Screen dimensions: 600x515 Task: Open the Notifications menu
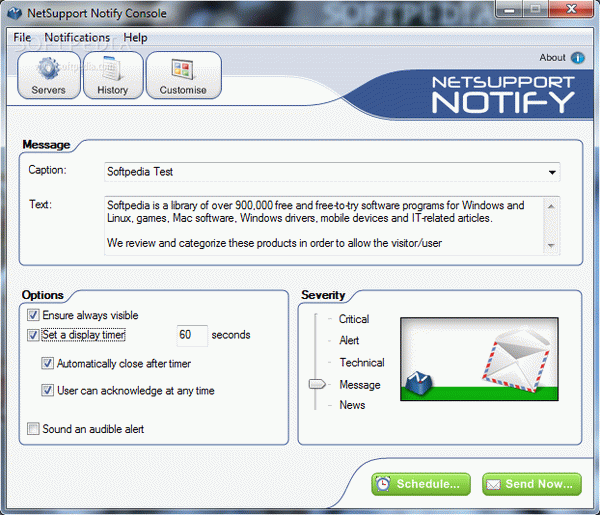tap(77, 37)
